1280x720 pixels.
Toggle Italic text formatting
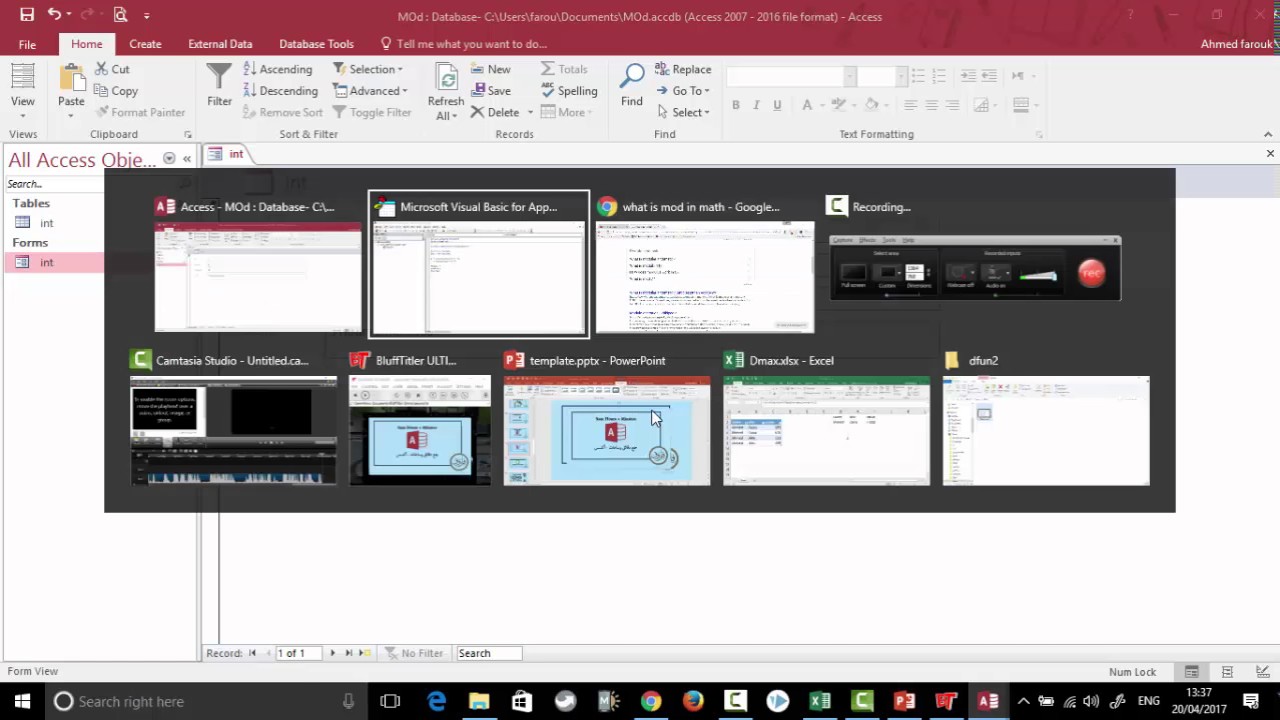pyautogui.click(x=756, y=105)
